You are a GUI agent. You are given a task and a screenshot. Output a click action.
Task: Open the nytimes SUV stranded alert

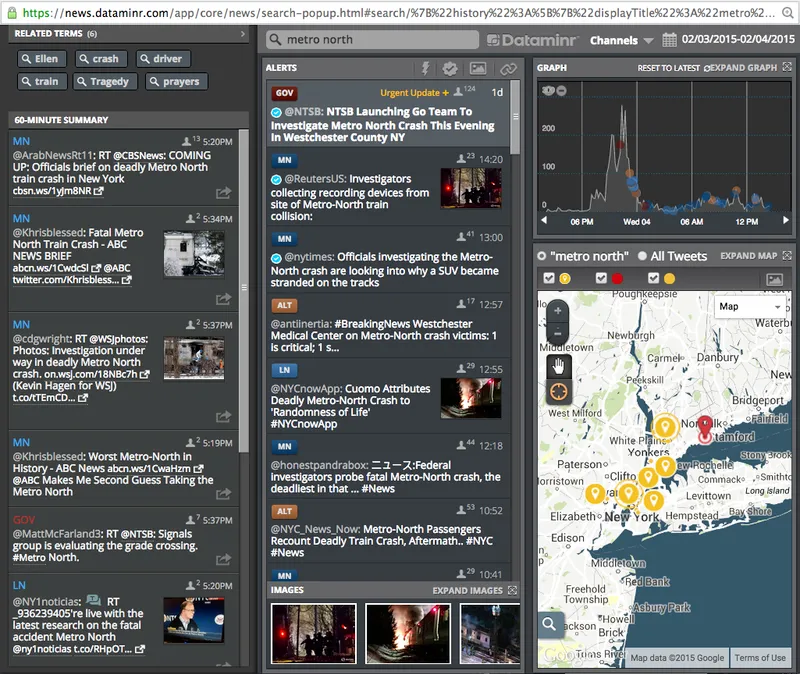pos(388,260)
